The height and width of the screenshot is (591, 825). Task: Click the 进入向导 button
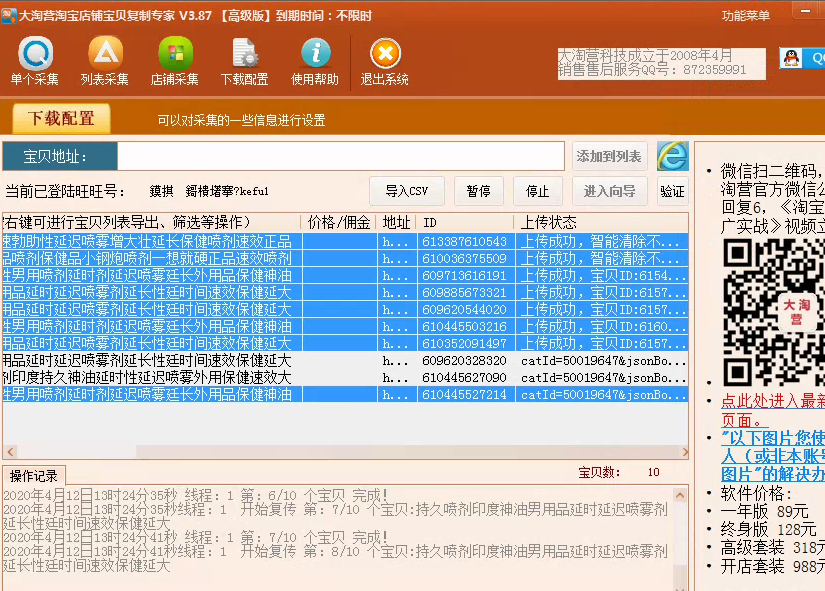coord(609,191)
